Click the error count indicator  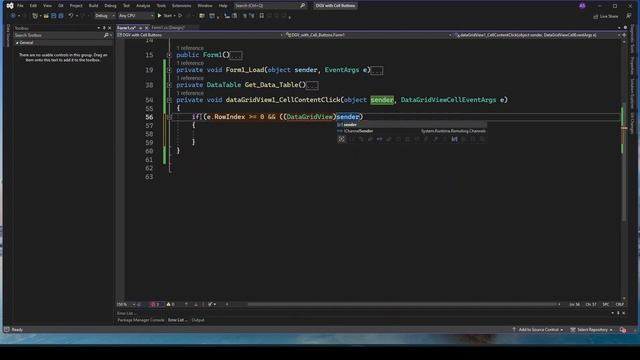pyautogui.click(x=156, y=304)
